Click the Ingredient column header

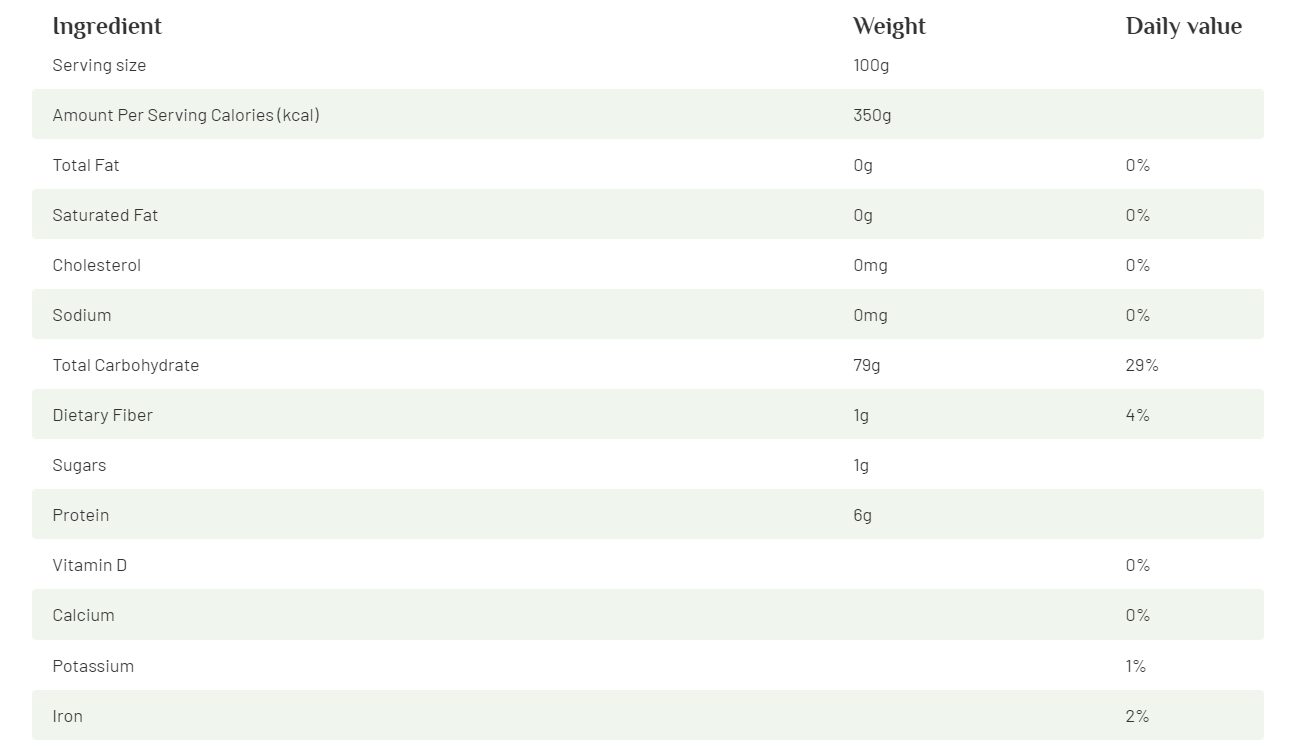[x=107, y=27]
